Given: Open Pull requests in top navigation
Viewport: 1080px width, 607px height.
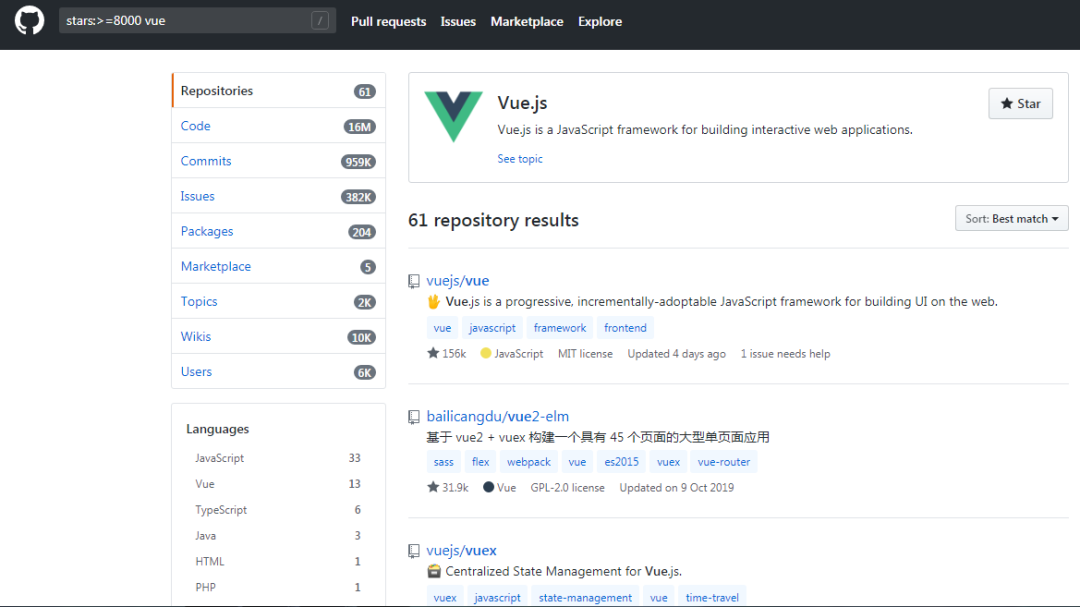Looking at the screenshot, I should coord(388,22).
